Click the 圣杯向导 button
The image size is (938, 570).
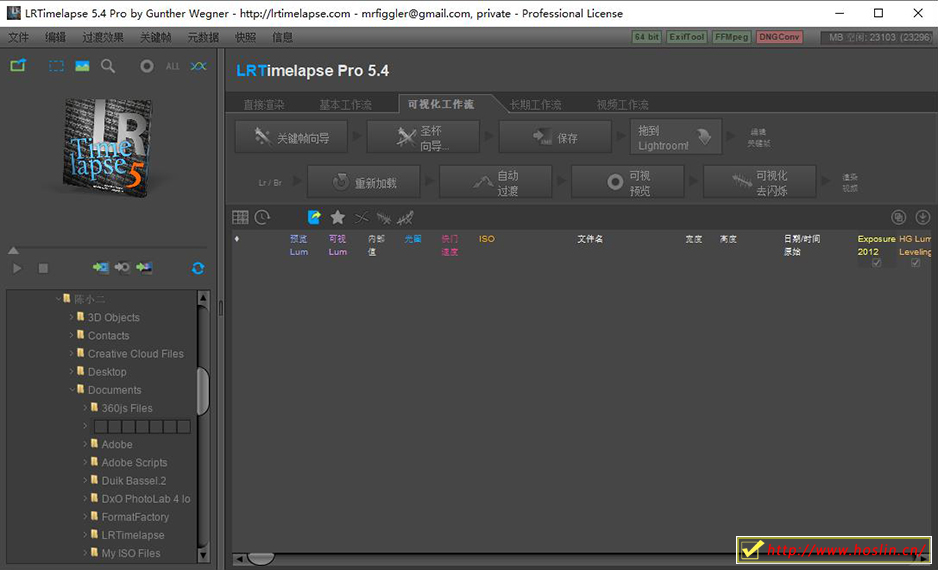point(423,138)
